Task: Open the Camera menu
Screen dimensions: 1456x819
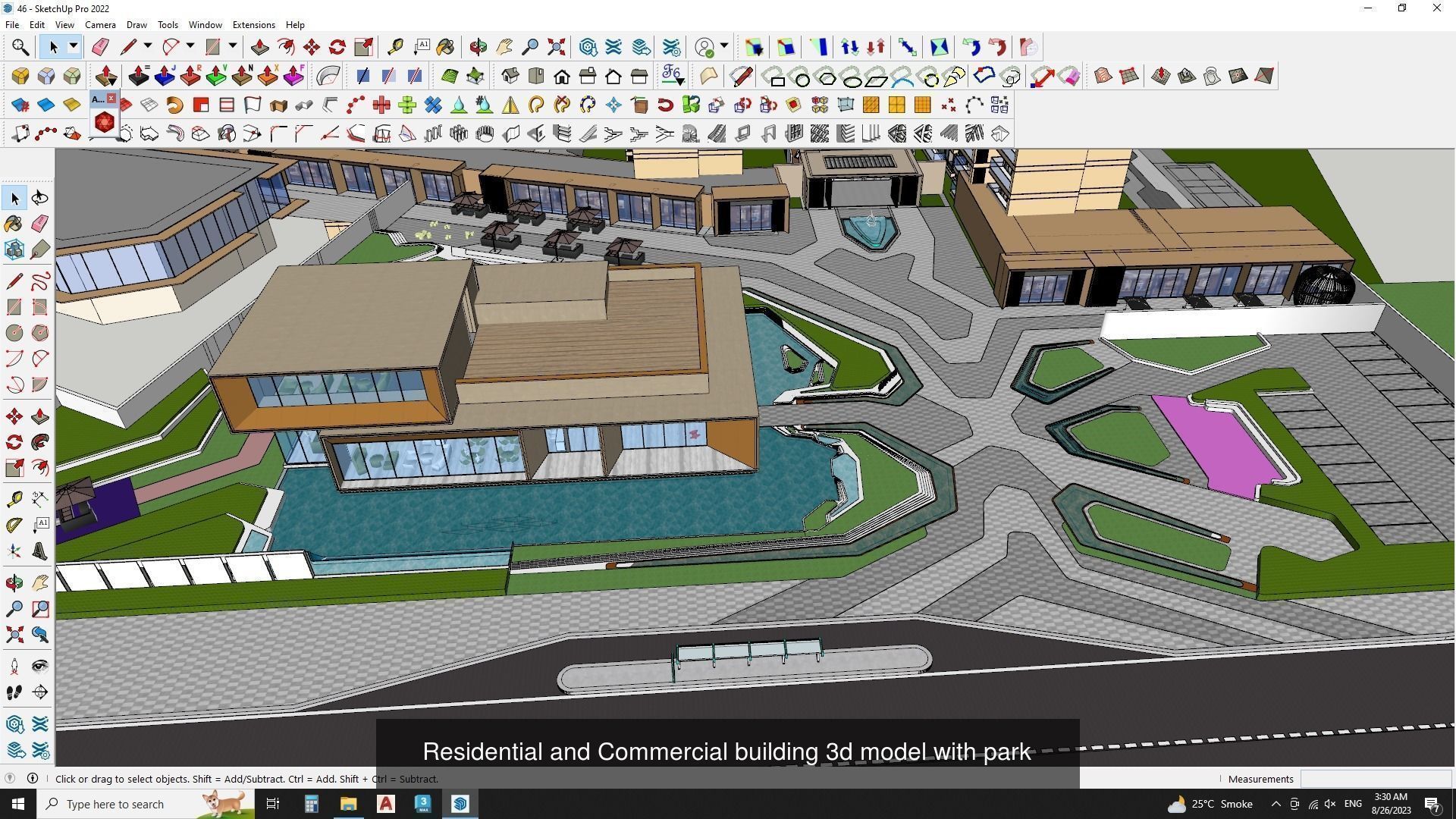Action: pyautogui.click(x=100, y=25)
